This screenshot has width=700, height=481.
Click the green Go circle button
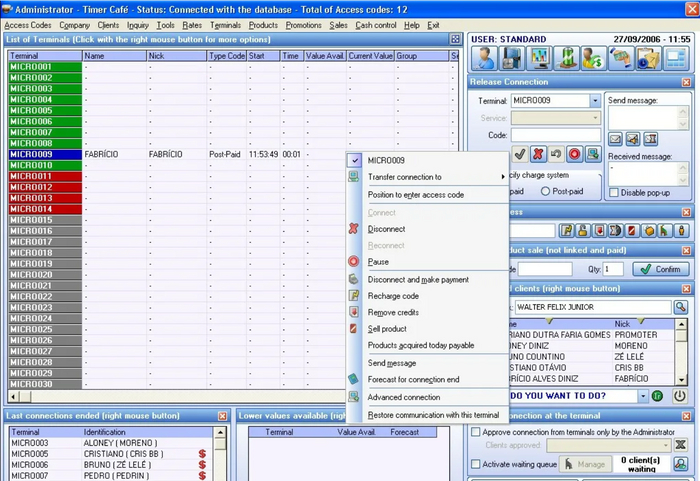point(657,396)
